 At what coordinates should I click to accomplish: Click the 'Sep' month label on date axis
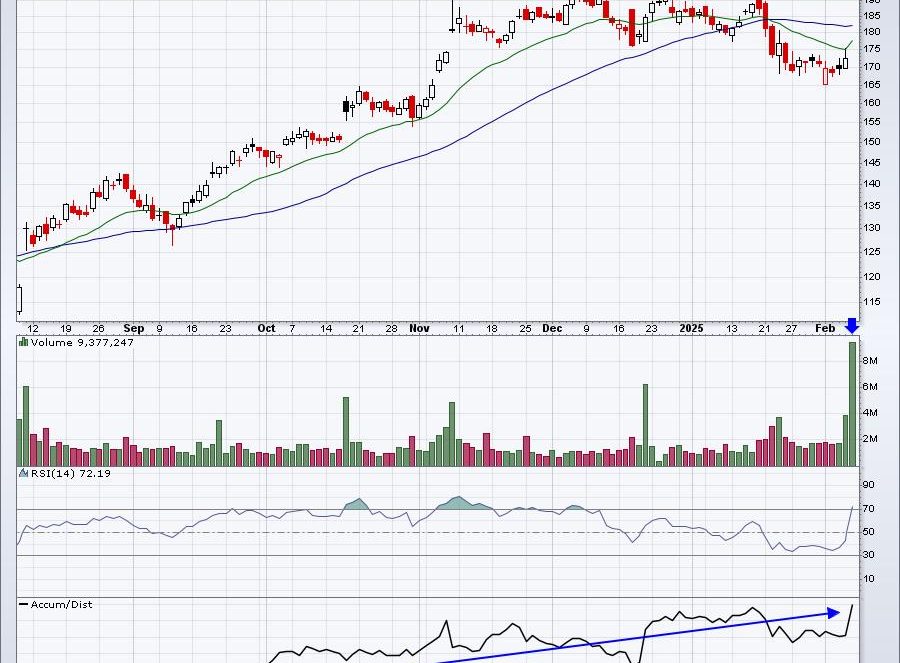[x=134, y=328]
